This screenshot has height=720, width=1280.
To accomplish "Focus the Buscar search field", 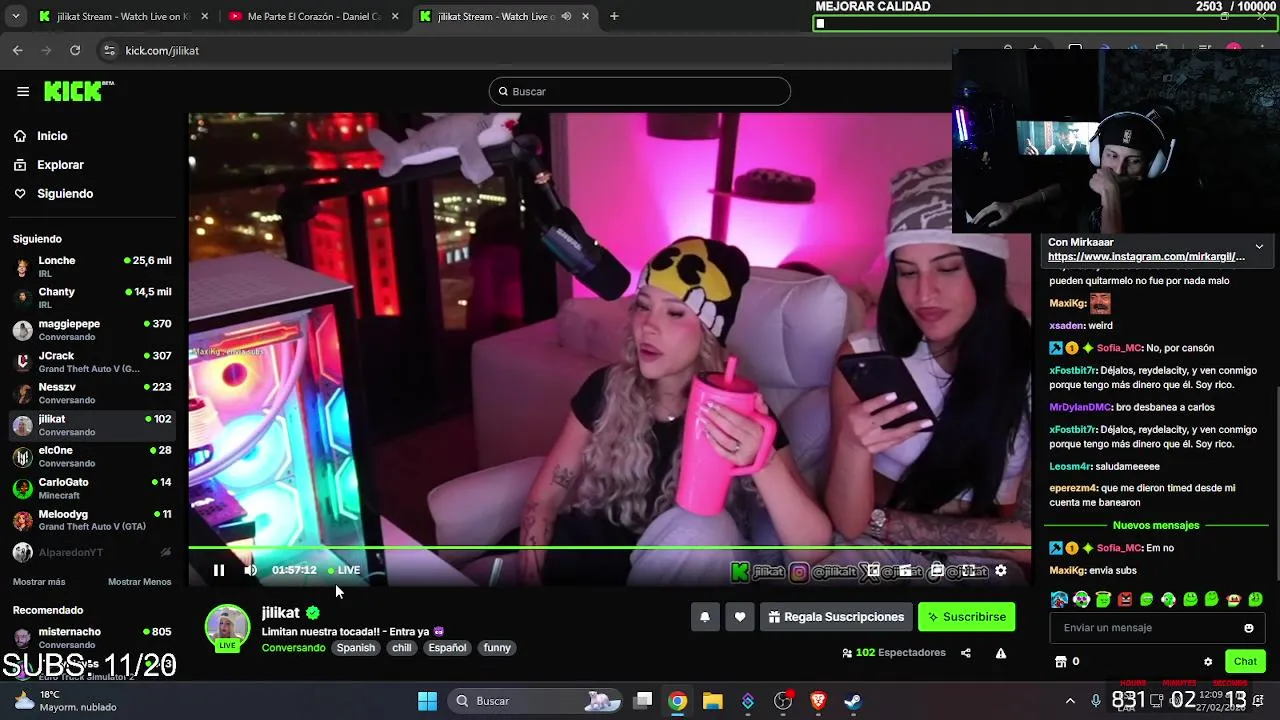I will coord(640,91).
